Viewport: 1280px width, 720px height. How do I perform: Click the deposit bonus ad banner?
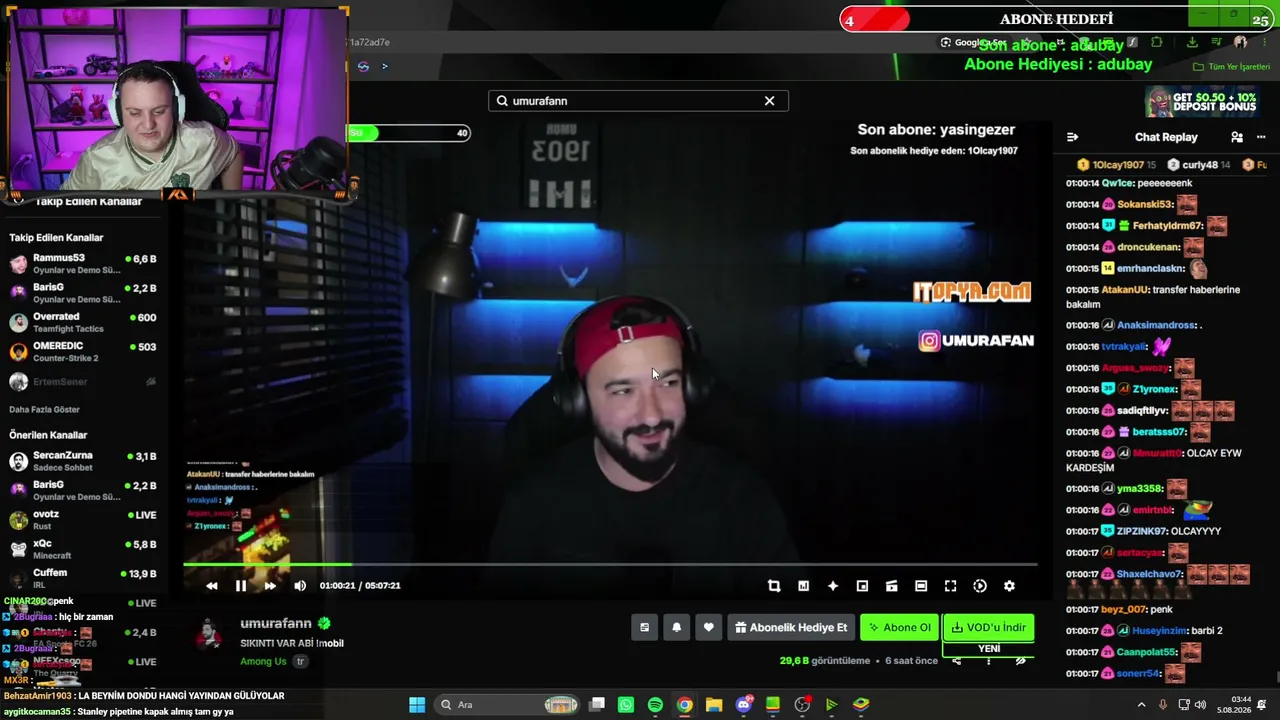(x=1201, y=103)
